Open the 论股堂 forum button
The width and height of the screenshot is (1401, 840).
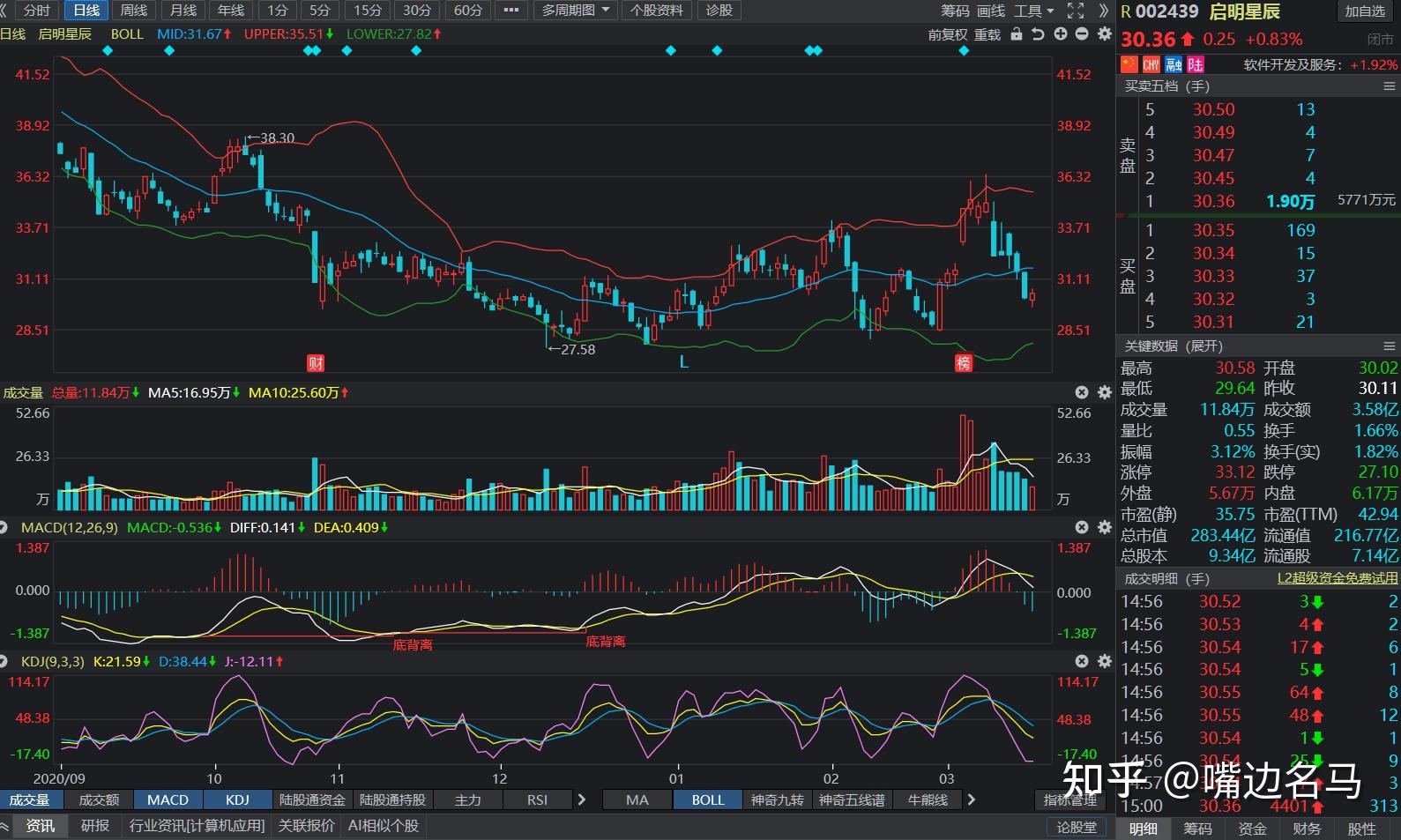coord(1077,827)
